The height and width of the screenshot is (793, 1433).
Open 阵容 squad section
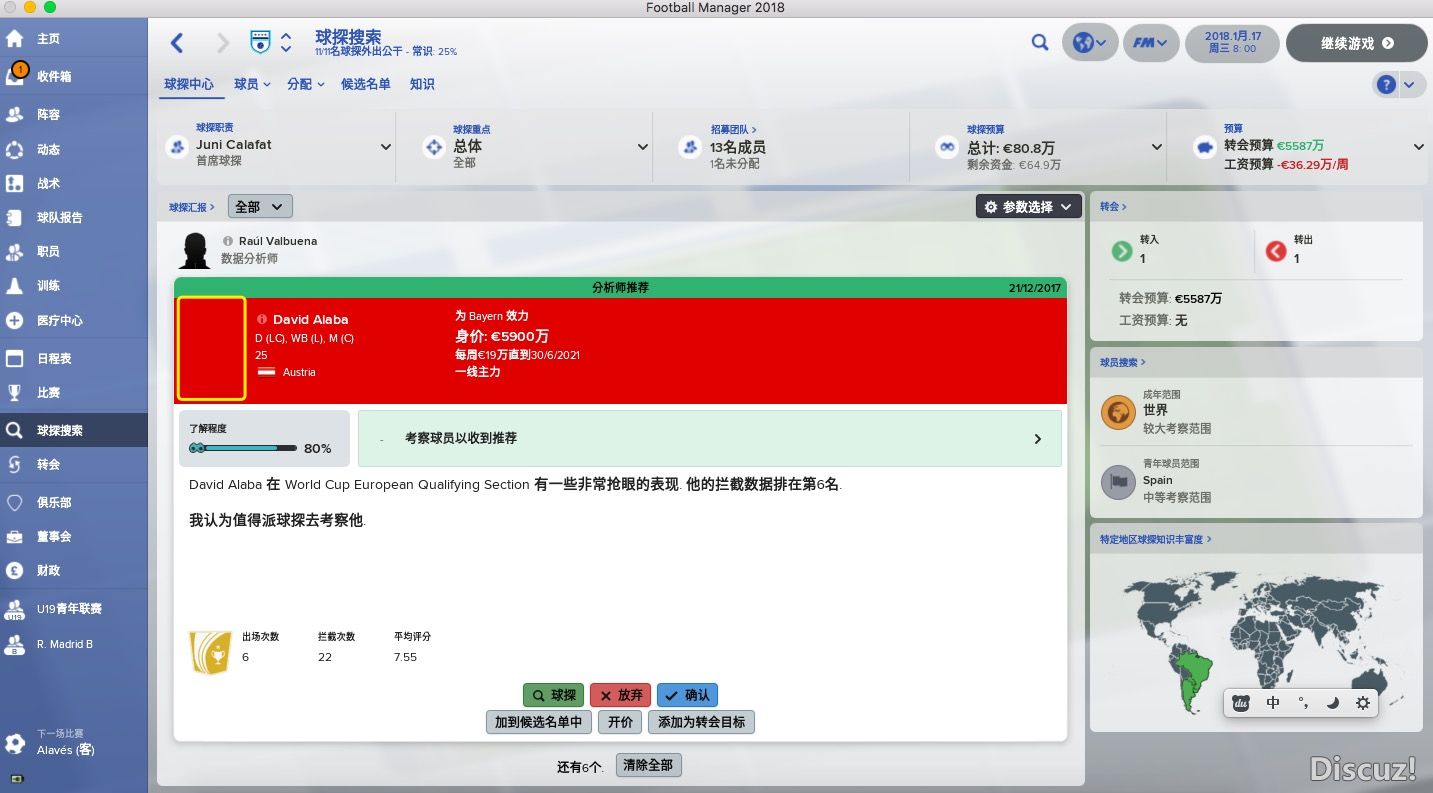(x=74, y=115)
